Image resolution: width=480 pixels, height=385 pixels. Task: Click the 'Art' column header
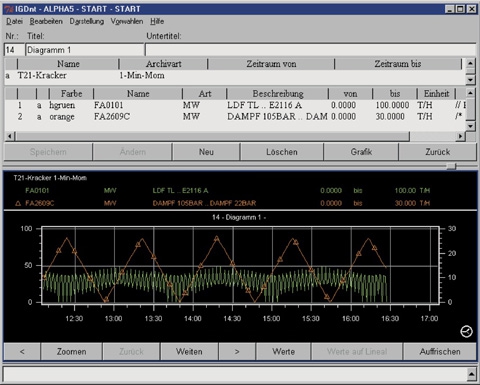click(x=205, y=94)
